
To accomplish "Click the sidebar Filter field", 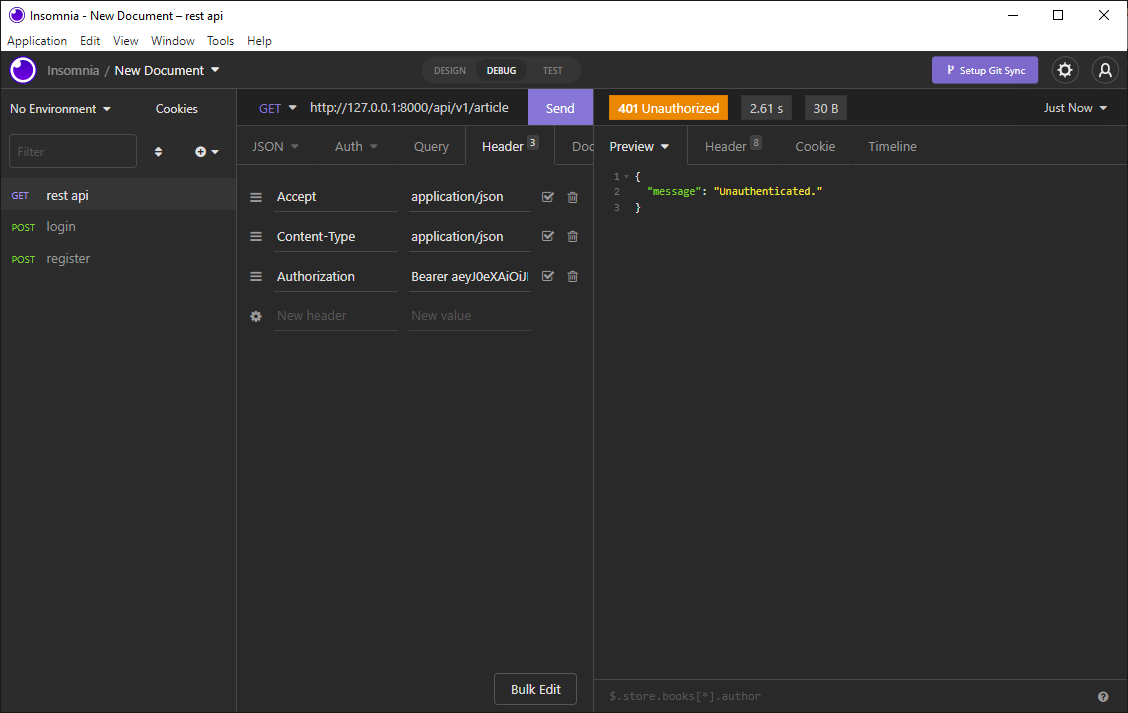I will (72, 150).
